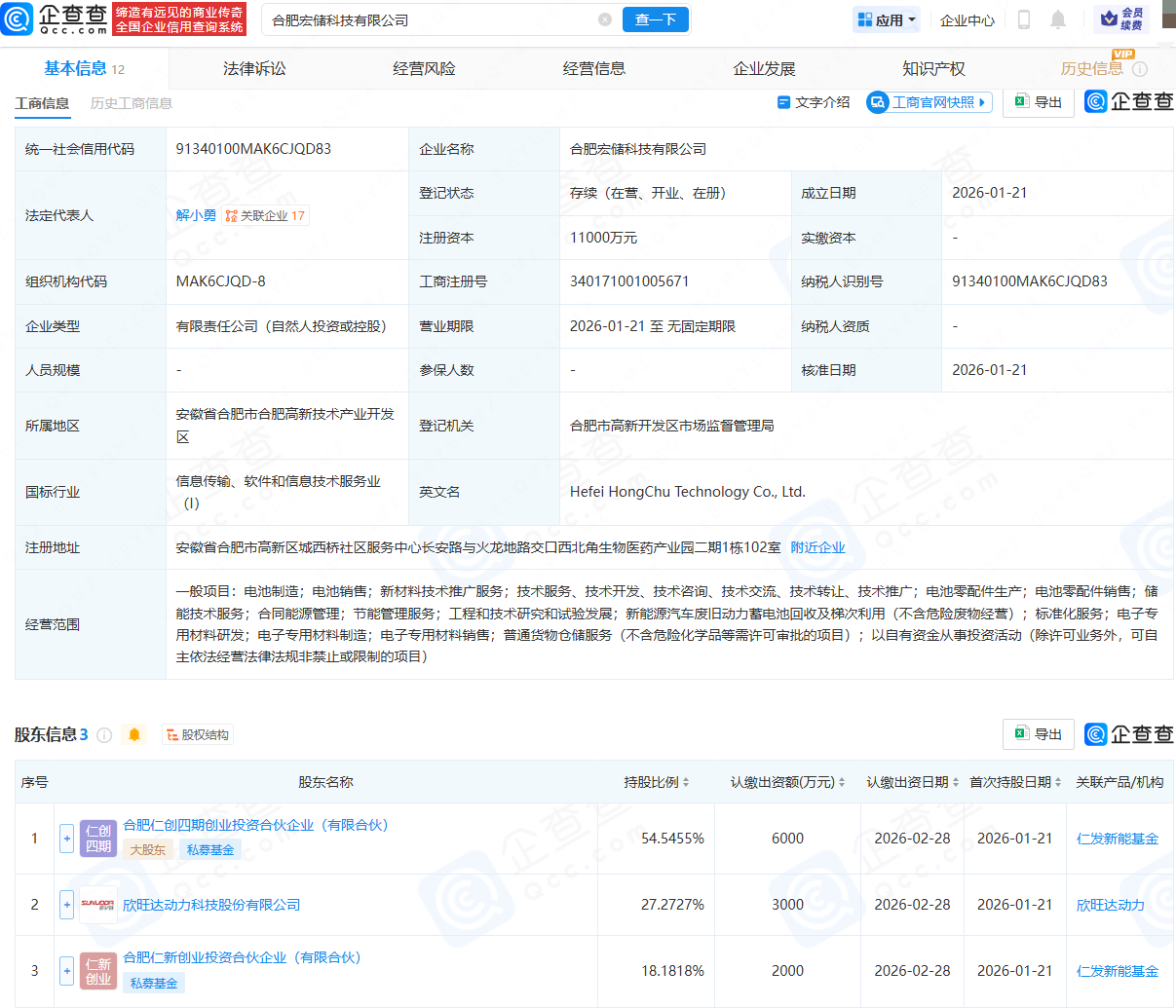Click the bell icon next to 股东信息
The height and width of the screenshot is (1008, 1176).
point(134,734)
